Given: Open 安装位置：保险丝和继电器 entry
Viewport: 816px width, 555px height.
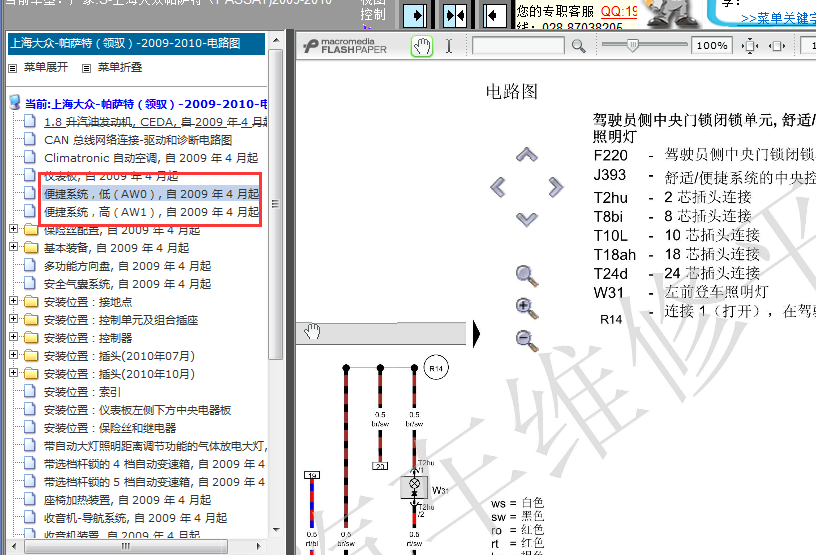Looking at the screenshot, I should click(110, 428).
